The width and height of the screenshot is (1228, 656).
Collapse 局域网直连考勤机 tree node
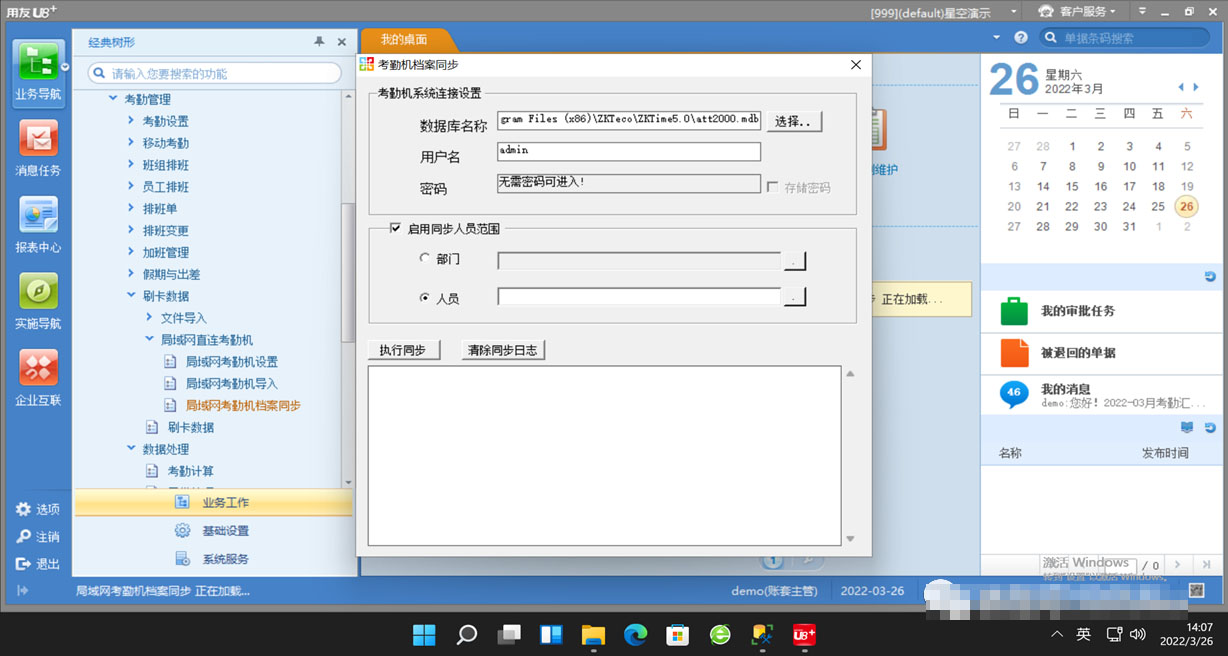150,340
